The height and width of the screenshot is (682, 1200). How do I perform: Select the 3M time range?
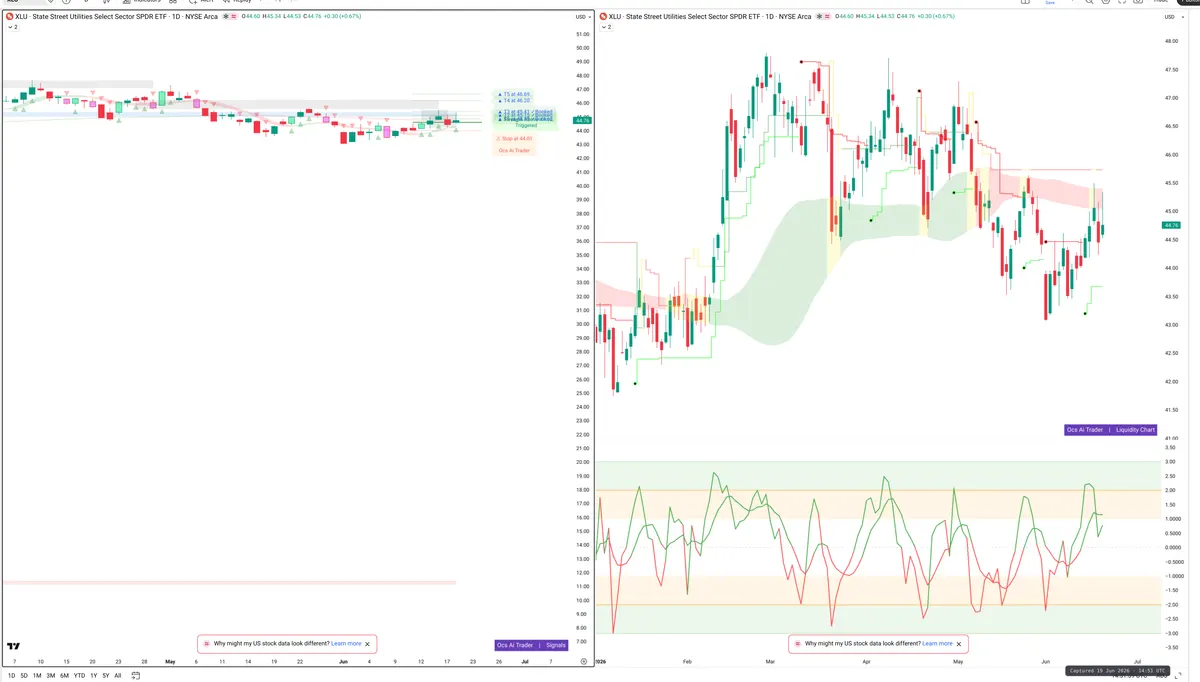tap(51, 676)
